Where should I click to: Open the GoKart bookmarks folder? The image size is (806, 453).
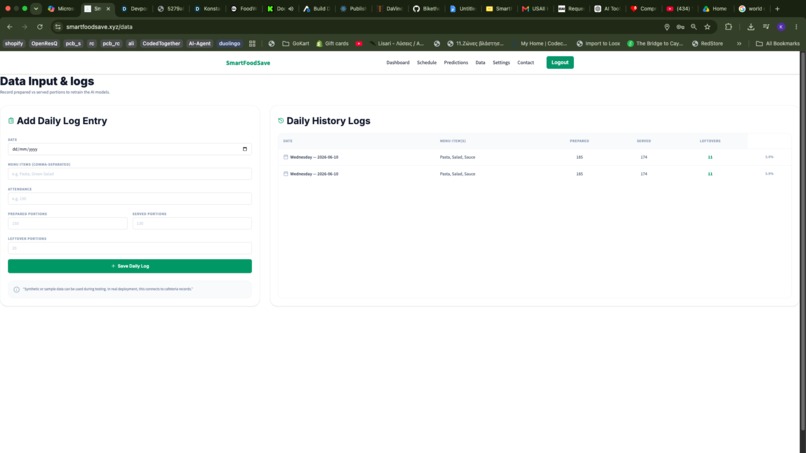tap(296, 44)
